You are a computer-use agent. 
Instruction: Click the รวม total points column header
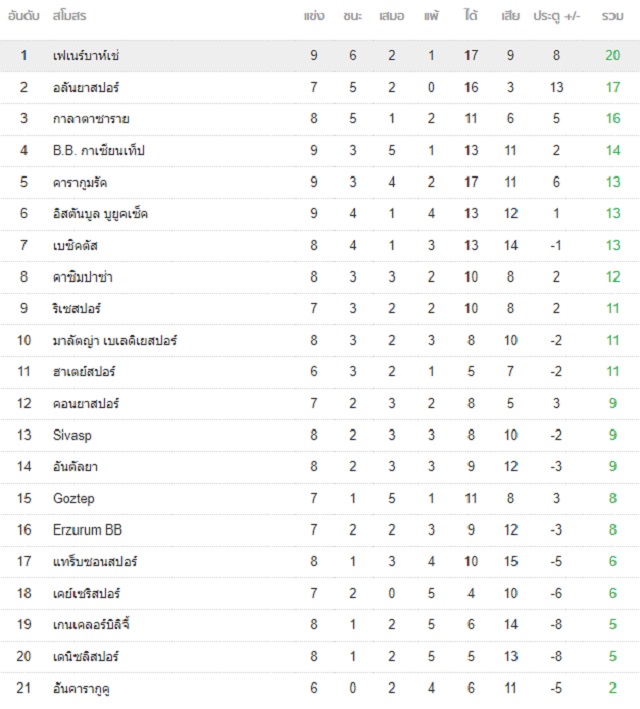pyautogui.click(x=612, y=16)
